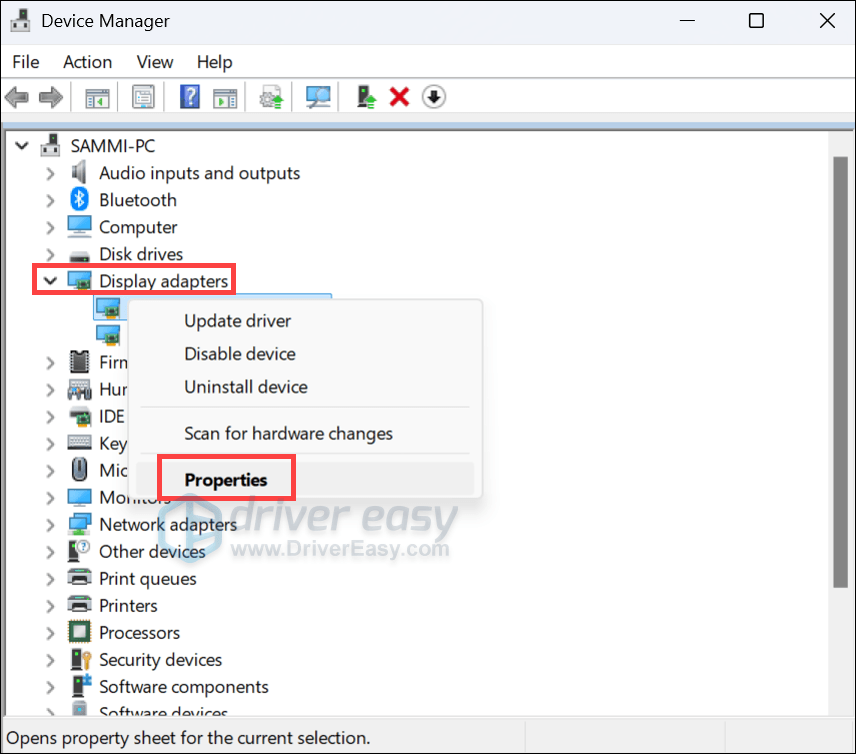This screenshot has height=754, width=856.
Task: Click the Back arrow in toolbar
Action: pos(17,97)
